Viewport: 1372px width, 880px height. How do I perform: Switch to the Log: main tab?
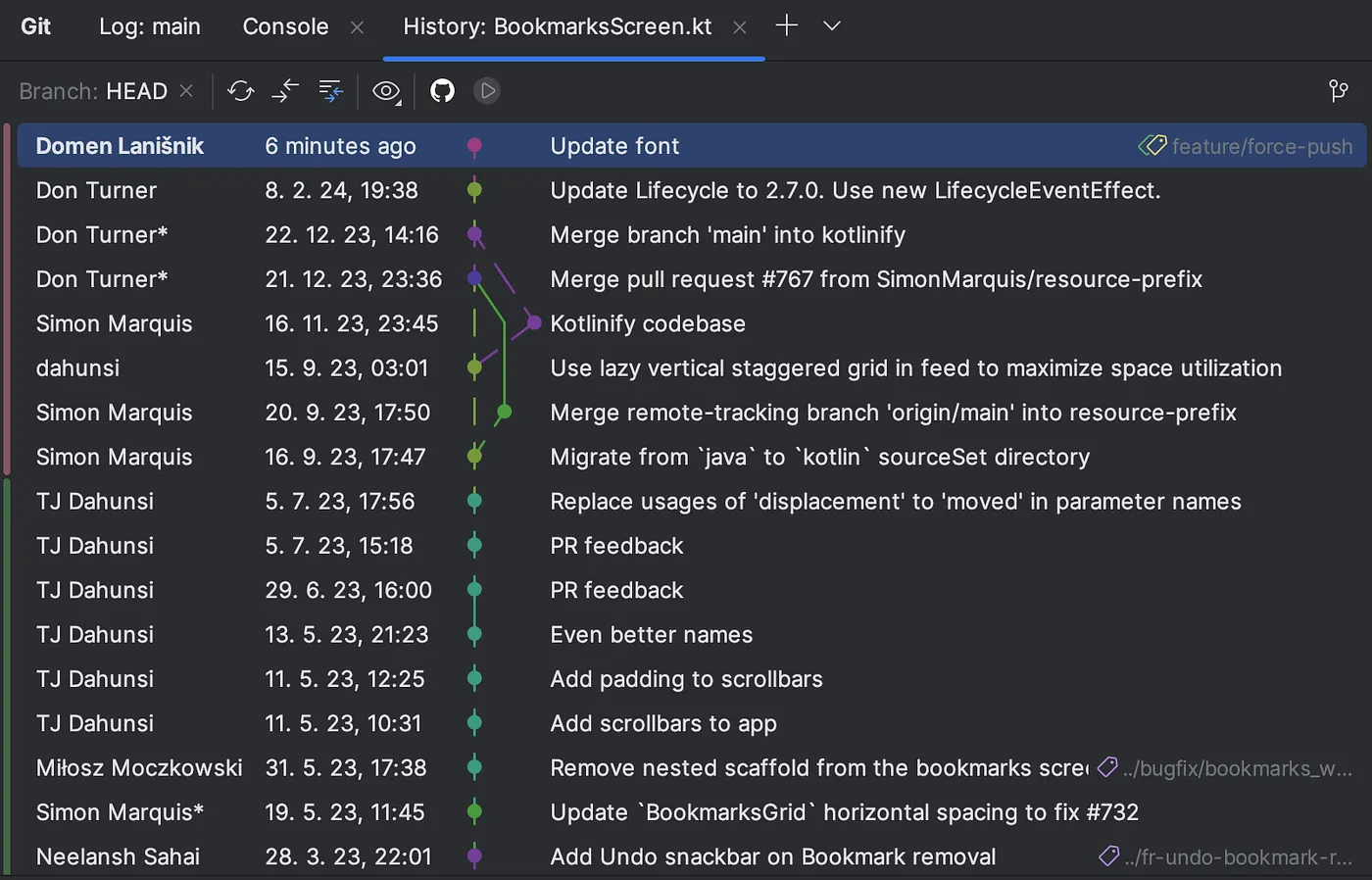(x=150, y=26)
